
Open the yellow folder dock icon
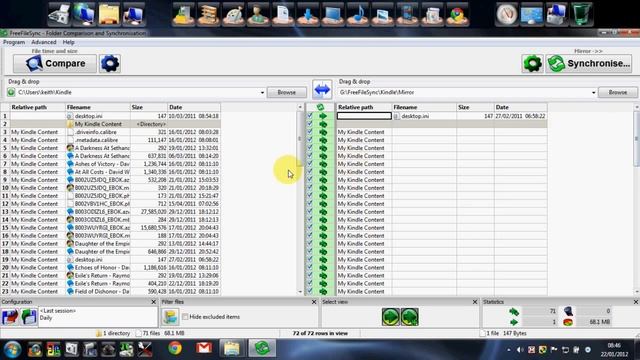109,14
